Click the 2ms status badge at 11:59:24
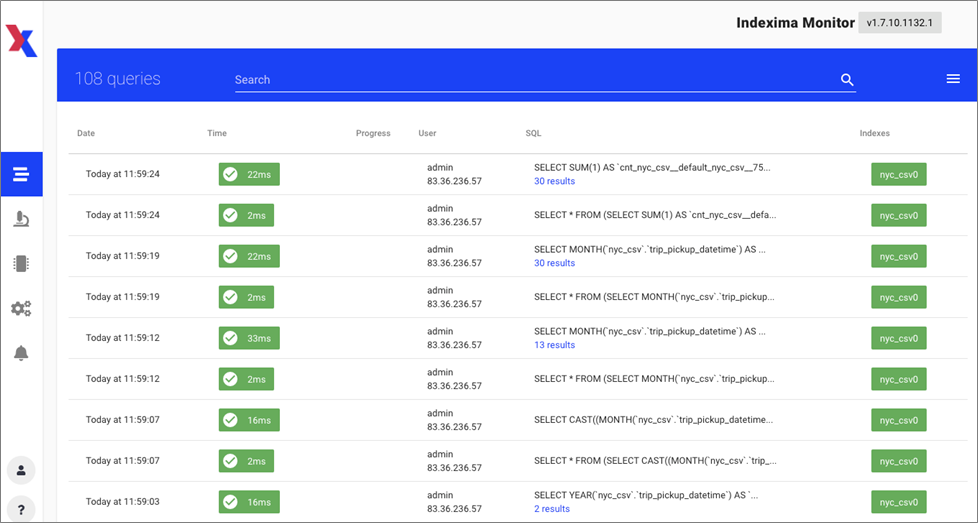Viewport: 978px width, 523px height. click(246, 215)
